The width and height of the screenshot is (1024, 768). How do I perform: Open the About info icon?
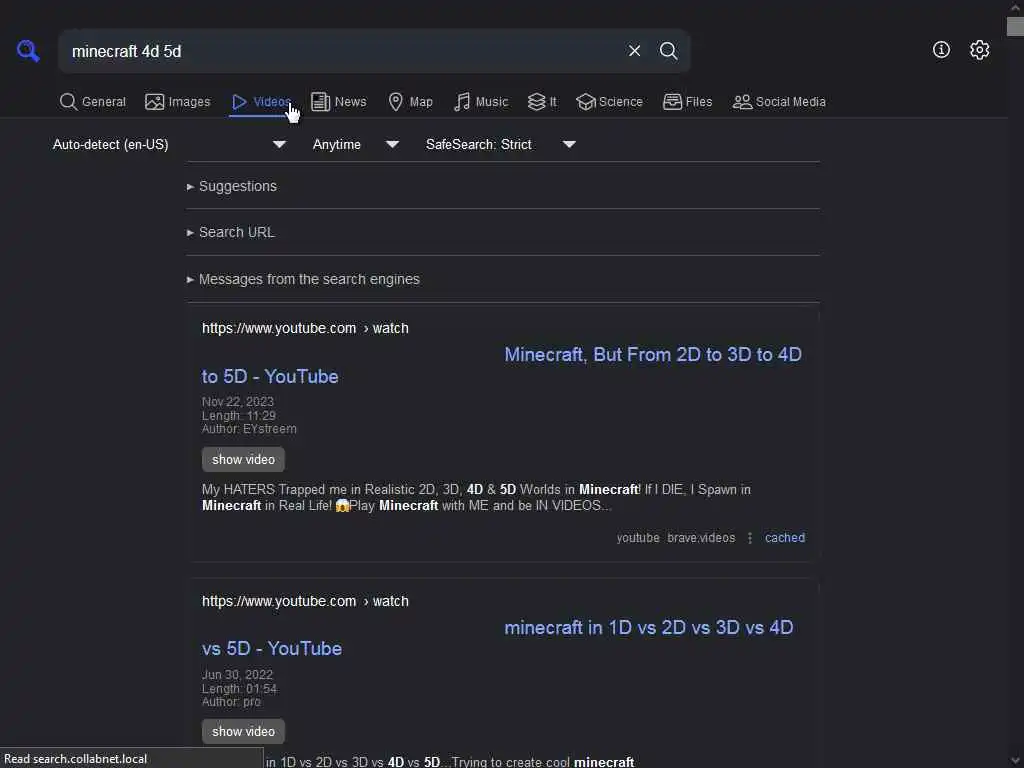click(941, 50)
